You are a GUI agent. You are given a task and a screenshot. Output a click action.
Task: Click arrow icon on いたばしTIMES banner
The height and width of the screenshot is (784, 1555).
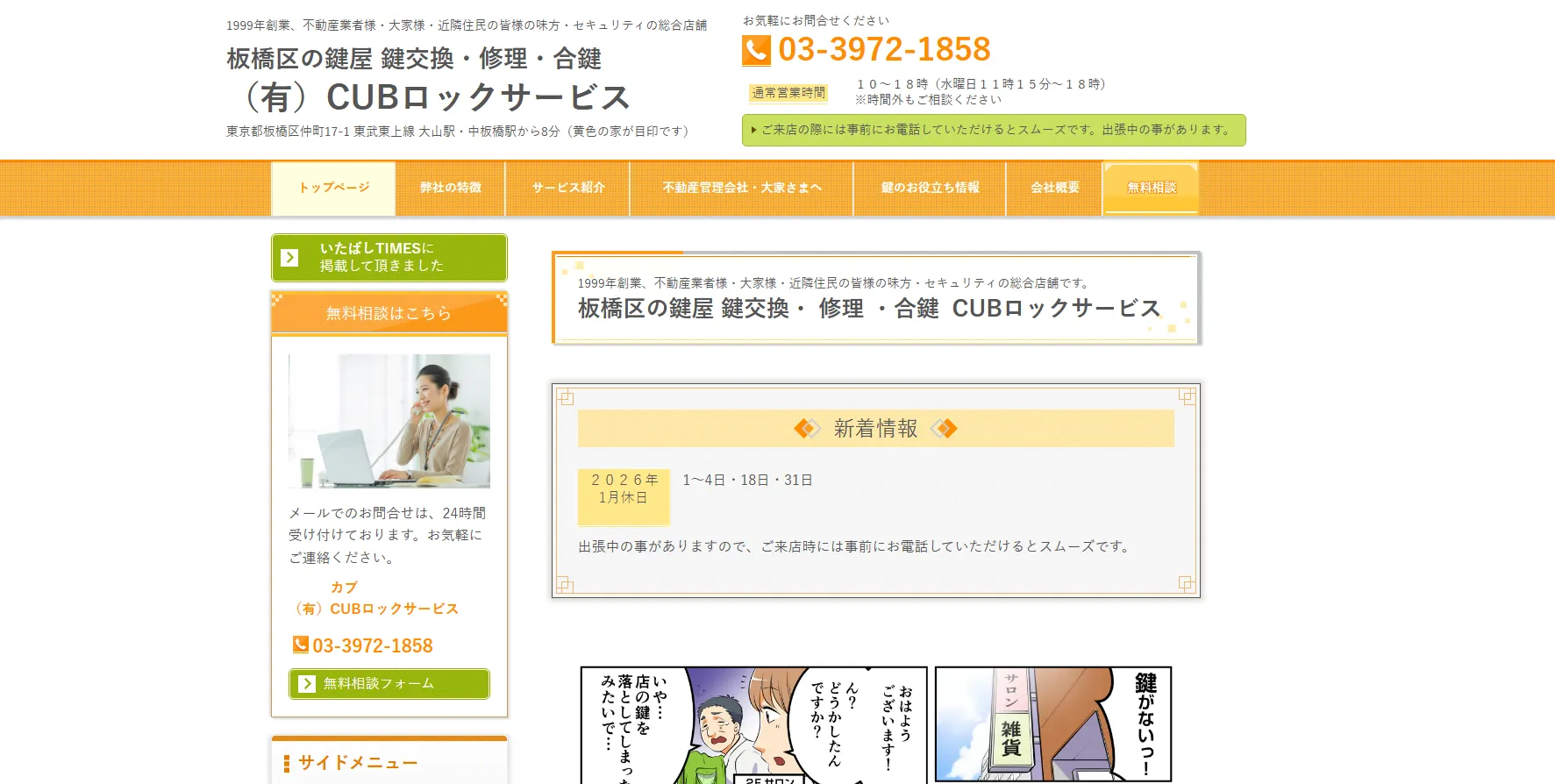point(289,257)
